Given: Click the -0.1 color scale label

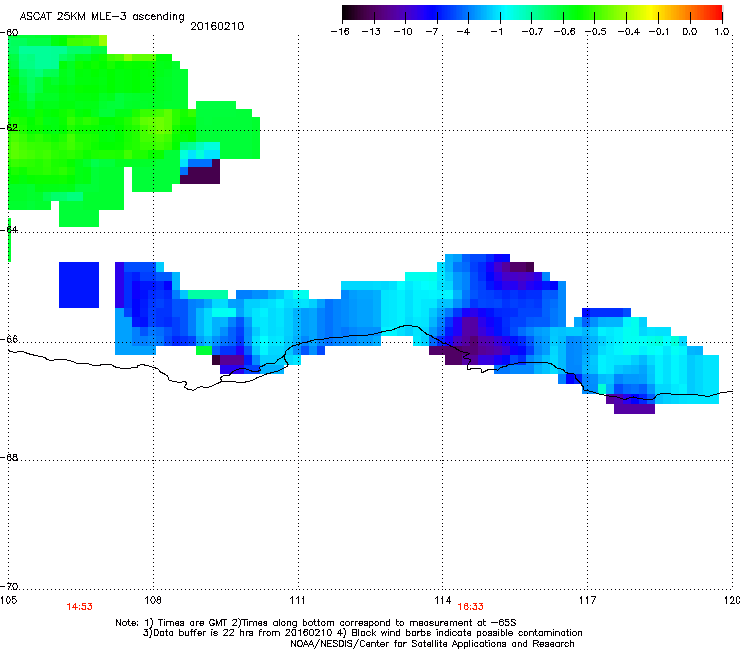Looking at the screenshot, I should coord(659,32).
